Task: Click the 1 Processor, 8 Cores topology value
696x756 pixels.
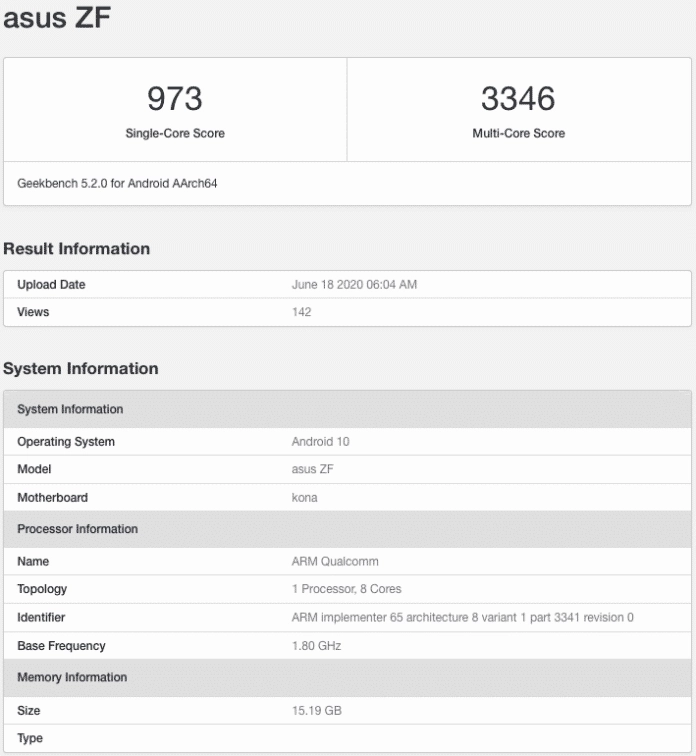Action: point(346,589)
